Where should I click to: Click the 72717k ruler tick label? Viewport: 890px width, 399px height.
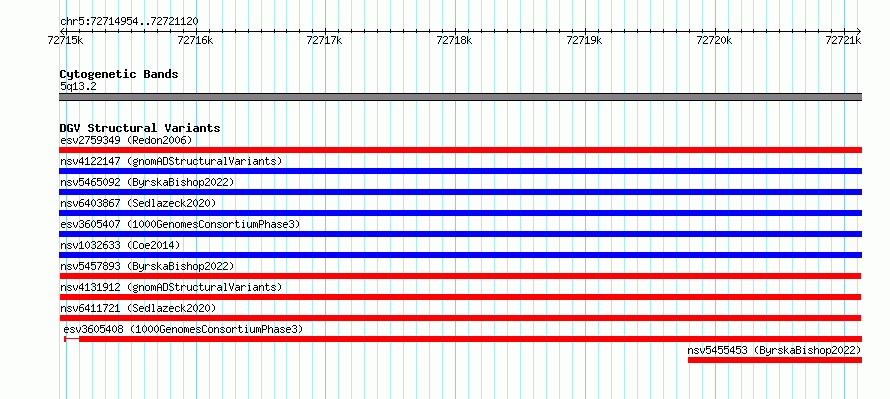coord(324,40)
